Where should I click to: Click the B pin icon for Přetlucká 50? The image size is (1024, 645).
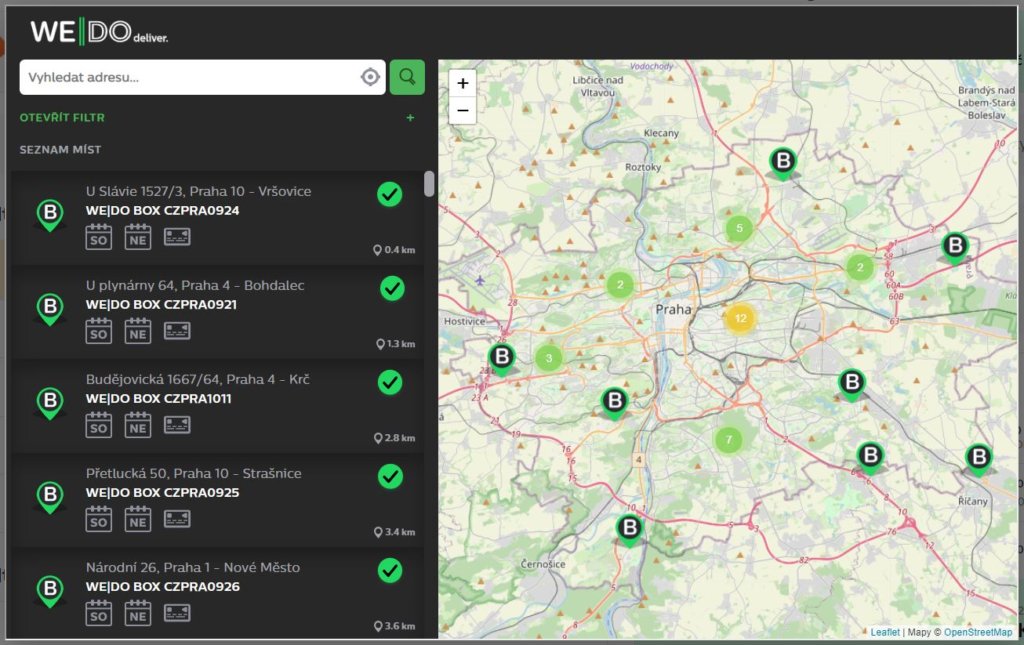coord(50,497)
